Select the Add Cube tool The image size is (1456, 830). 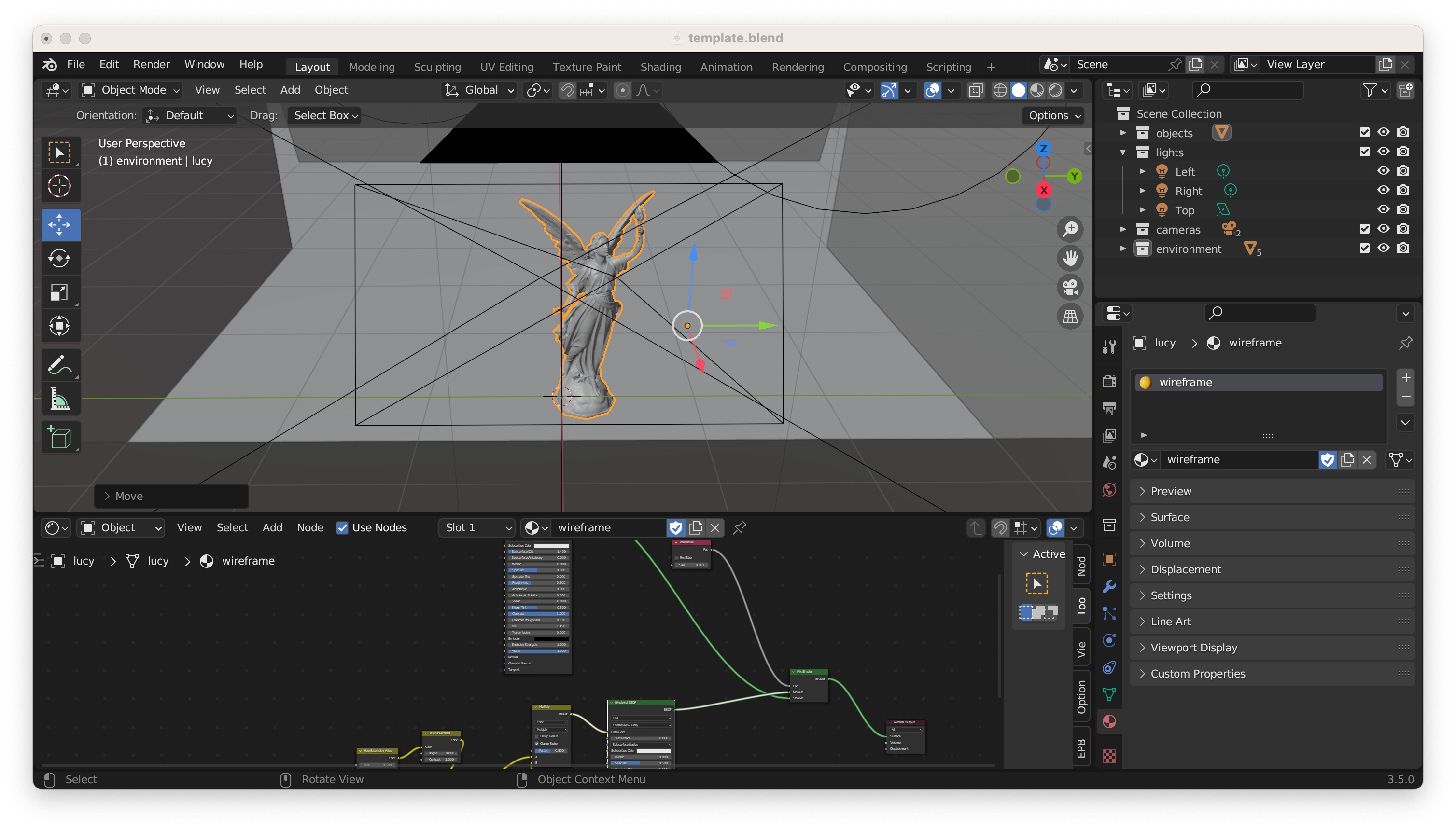[x=60, y=437]
